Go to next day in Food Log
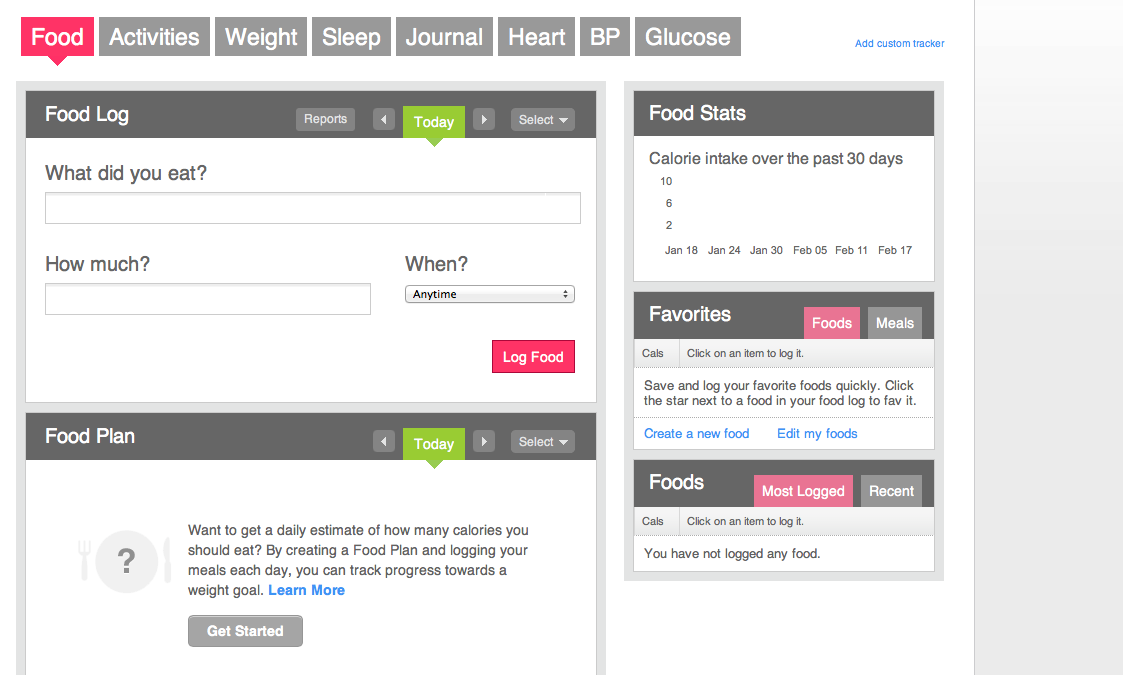This screenshot has width=1123, height=675. [484, 120]
